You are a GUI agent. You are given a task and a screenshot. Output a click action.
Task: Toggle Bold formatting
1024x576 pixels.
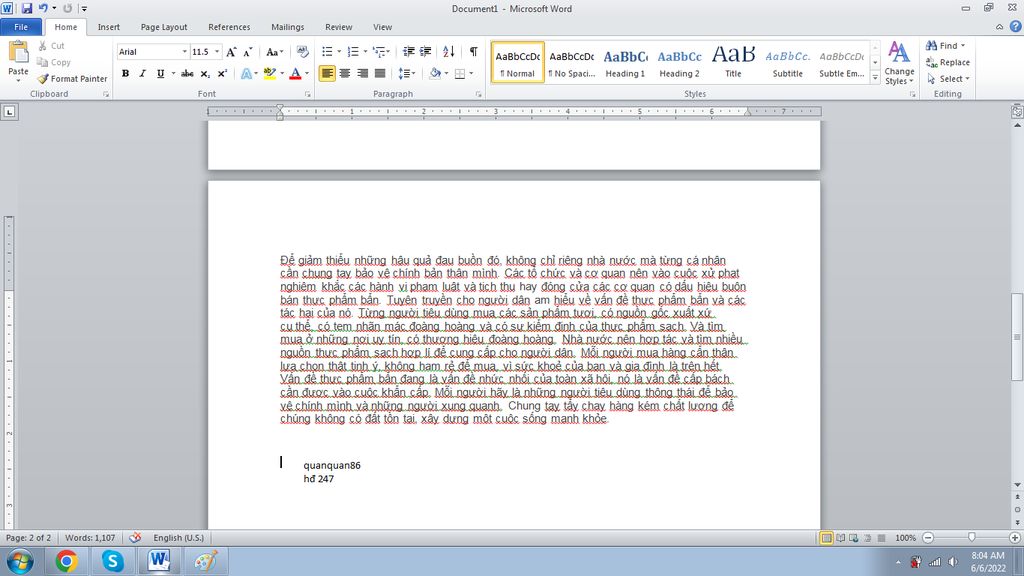pyautogui.click(x=125, y=74)
